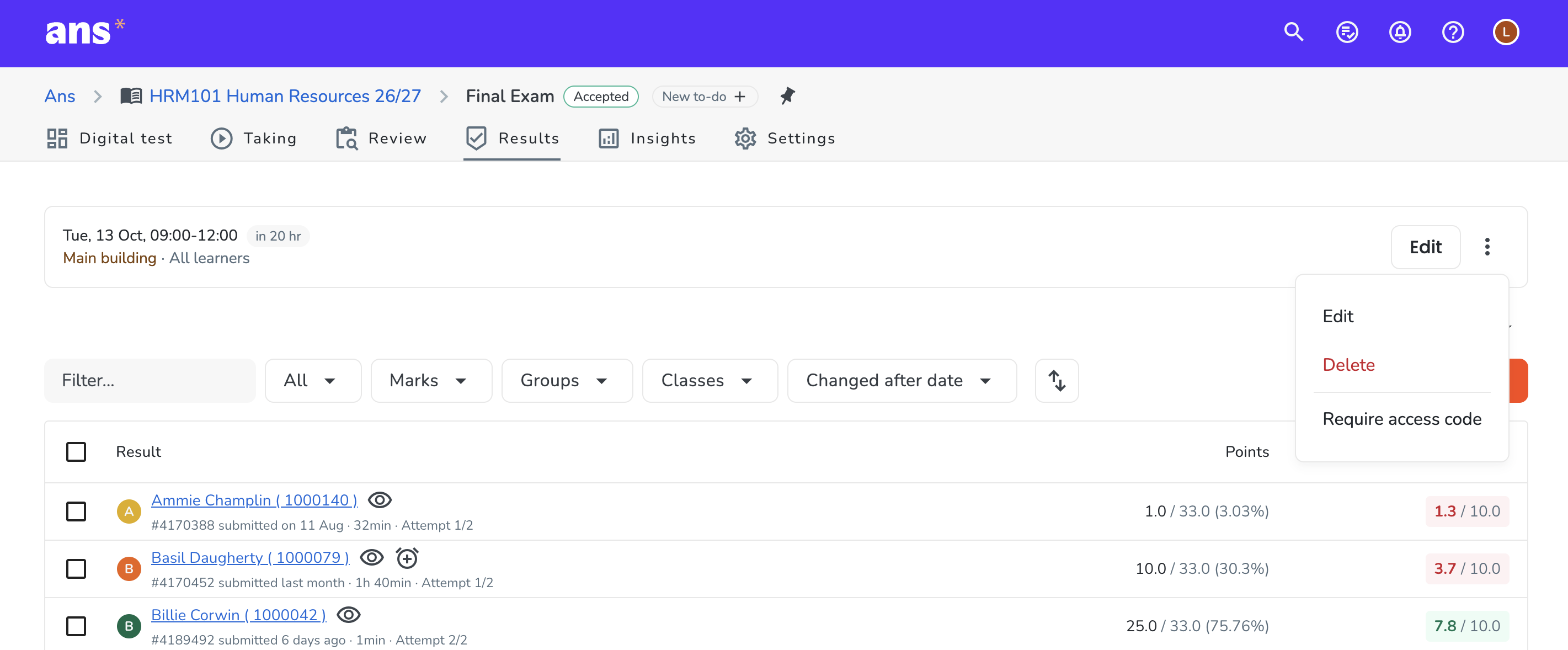
Task: Click Billie Corwin's green avatar
Action: coord(129,626)
